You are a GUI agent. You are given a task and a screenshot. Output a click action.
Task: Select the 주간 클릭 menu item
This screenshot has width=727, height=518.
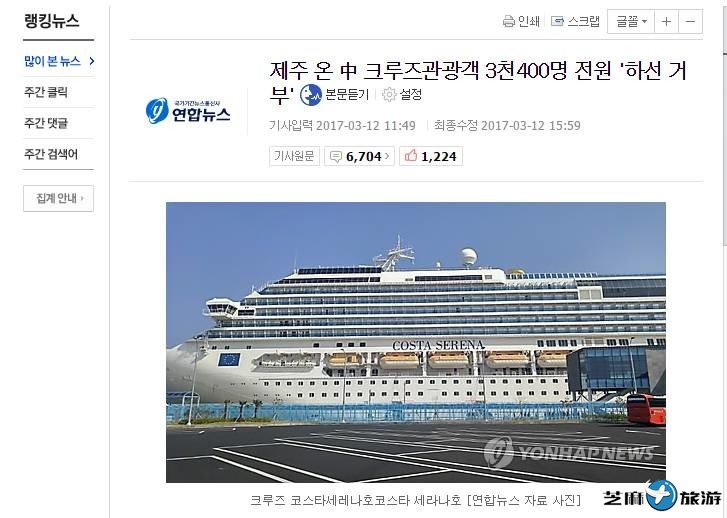tap(45, 92)
